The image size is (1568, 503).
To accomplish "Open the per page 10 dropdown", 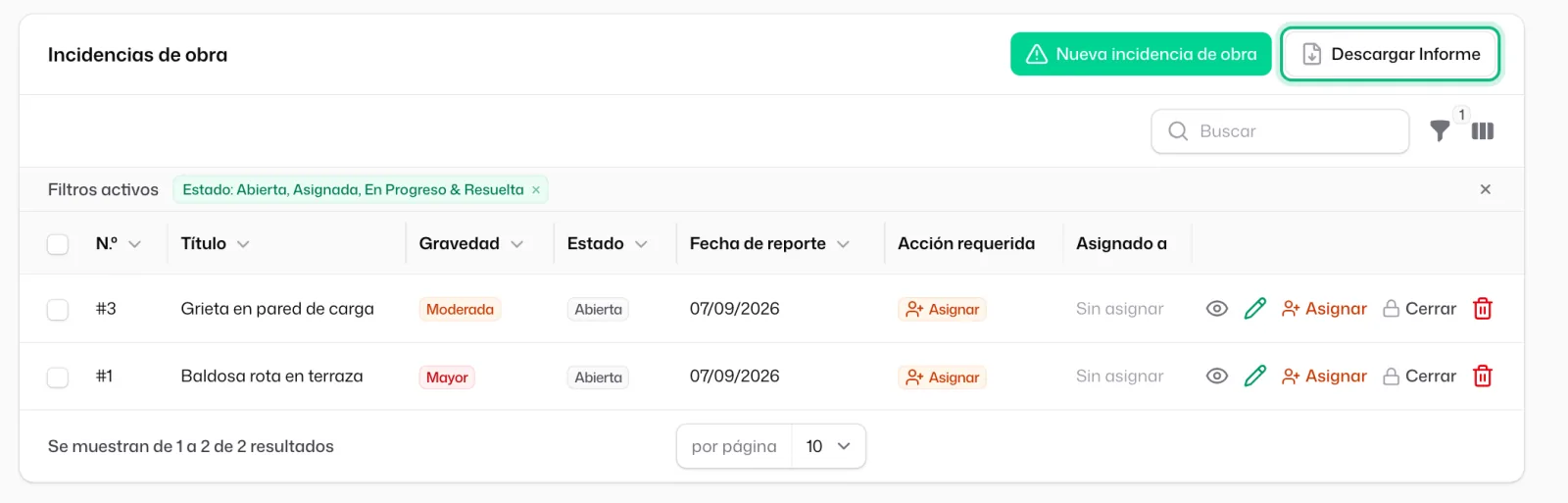I will click(828, 446).
